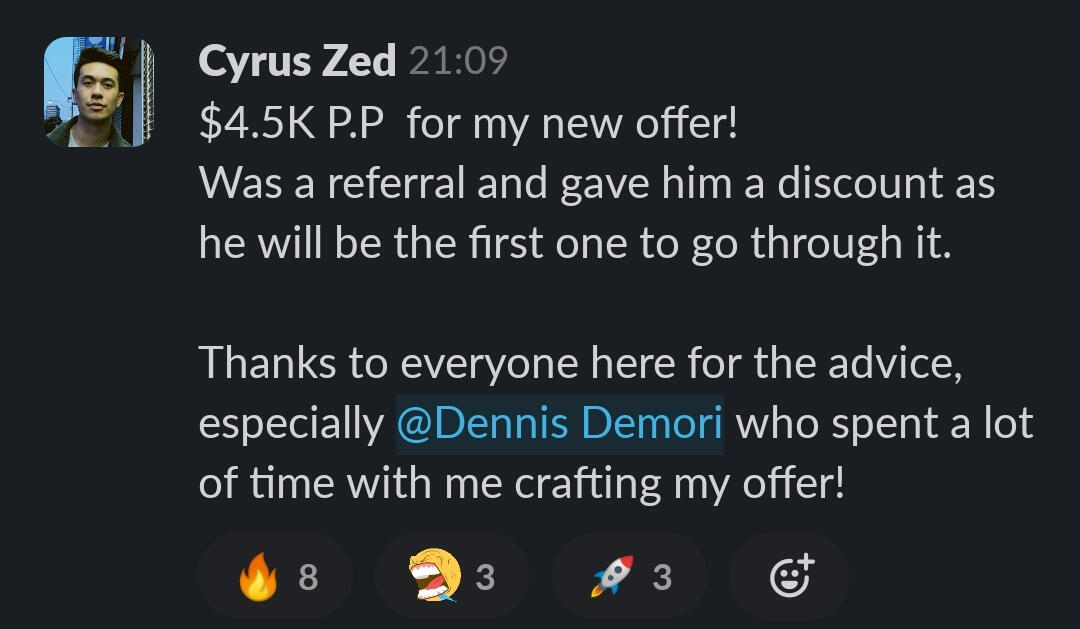Click the "Thanks to everyone here" line

pos(580,363)
